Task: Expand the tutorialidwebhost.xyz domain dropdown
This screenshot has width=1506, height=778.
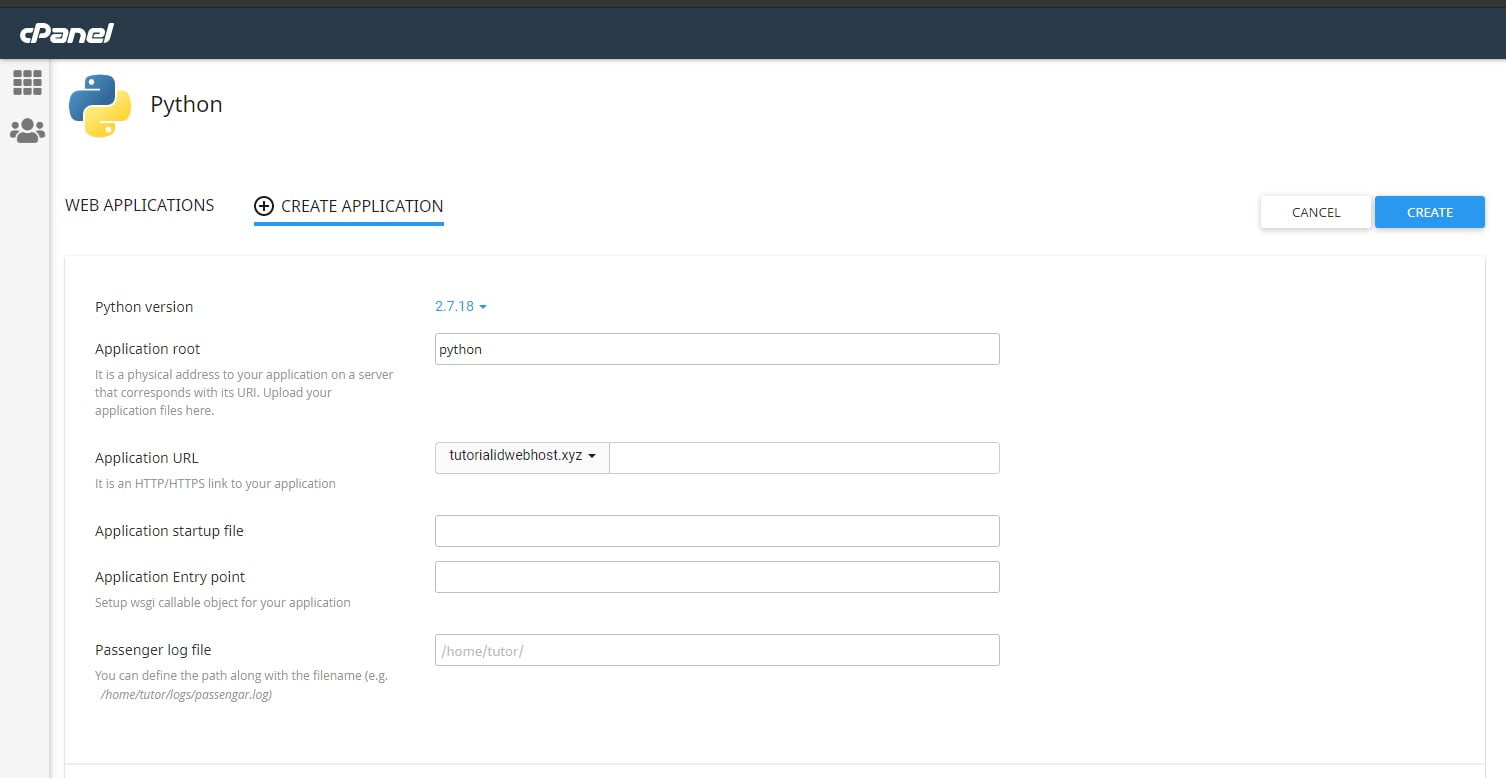Action: tap(522, 458)
